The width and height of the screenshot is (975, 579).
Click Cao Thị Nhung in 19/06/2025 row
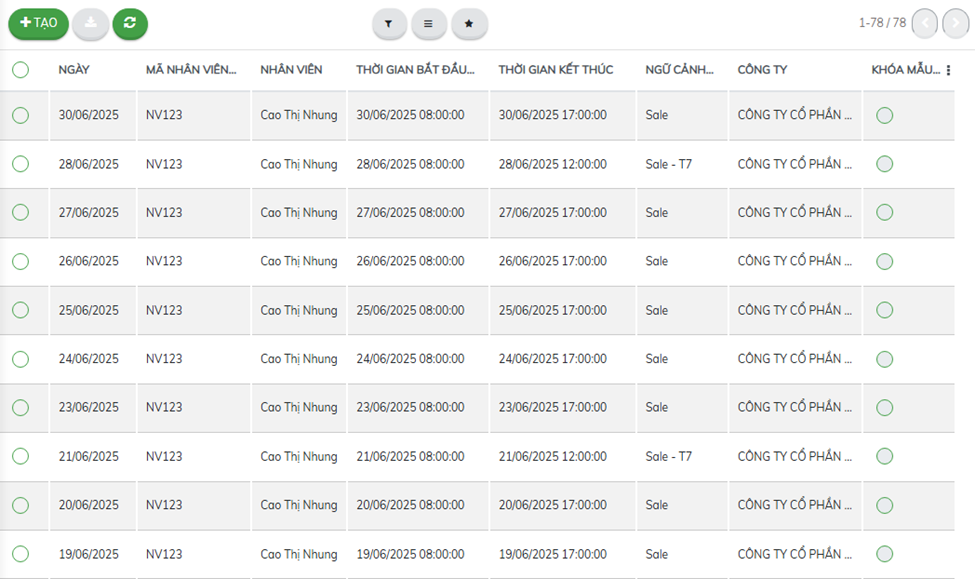coord(298,554)
